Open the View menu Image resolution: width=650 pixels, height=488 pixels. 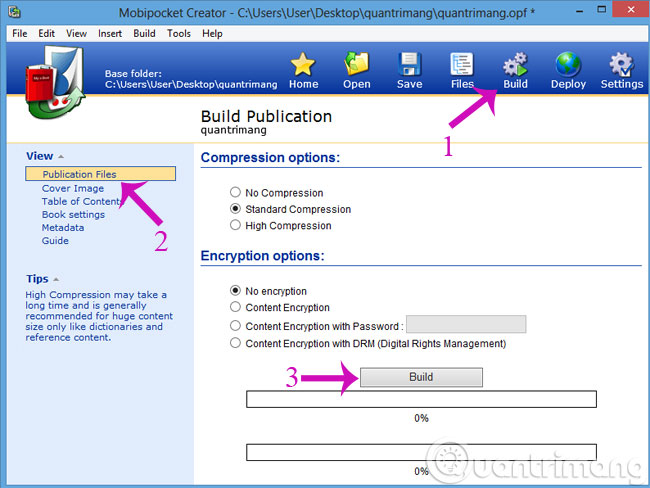(76, 34)
